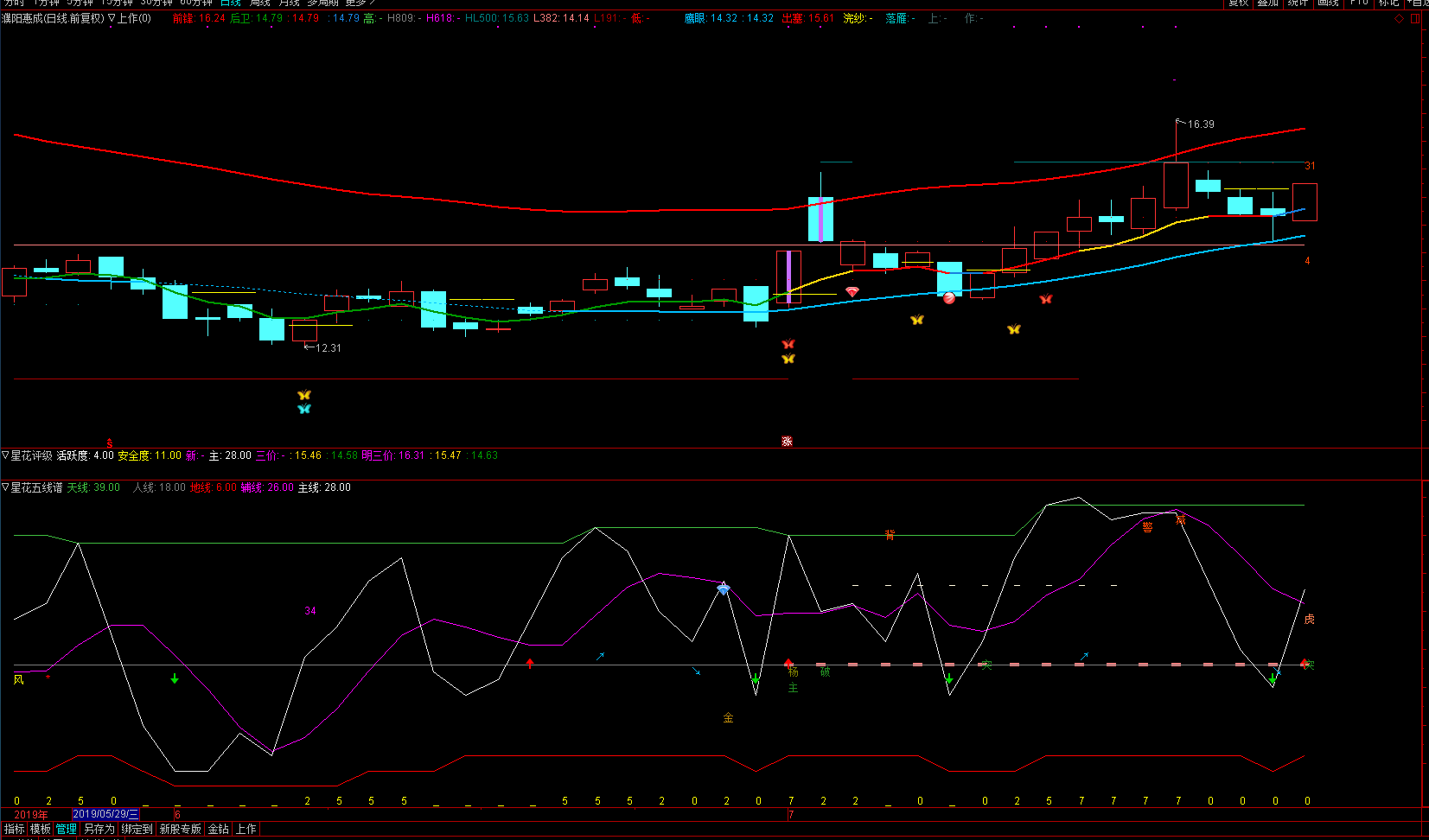Open the 更多 periods dropdown
1429x840 pixels.
(x=360, y=3)
